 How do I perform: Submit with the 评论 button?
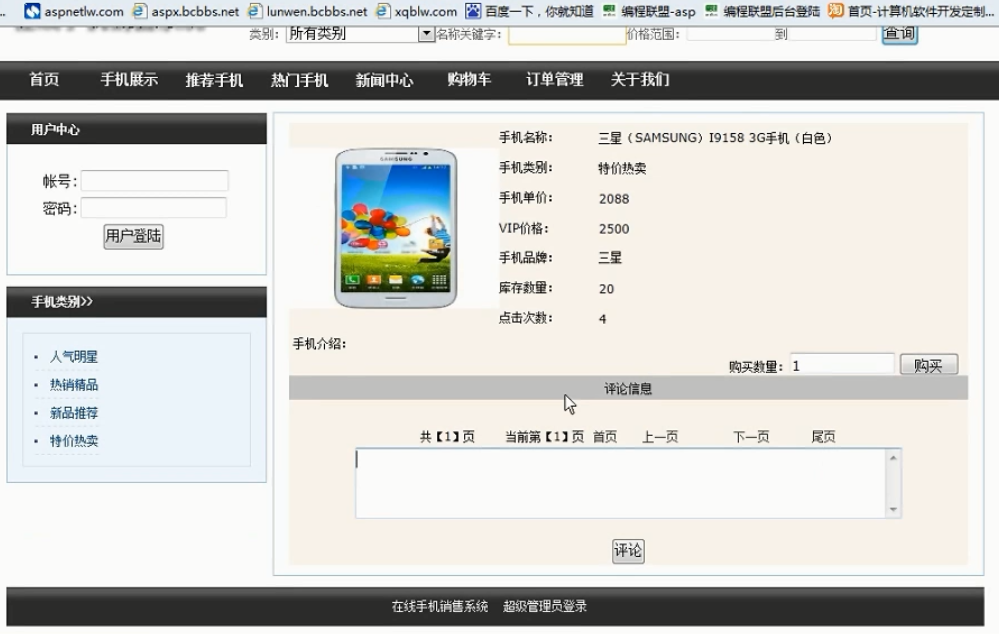coord(628,551)
